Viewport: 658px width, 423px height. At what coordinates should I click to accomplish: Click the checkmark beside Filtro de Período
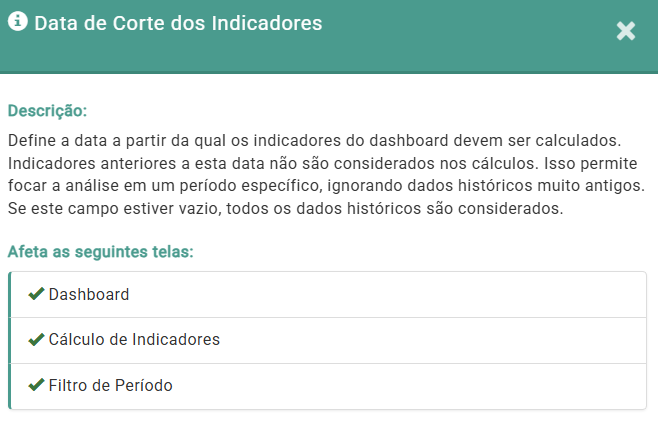(x=36, y=385)
